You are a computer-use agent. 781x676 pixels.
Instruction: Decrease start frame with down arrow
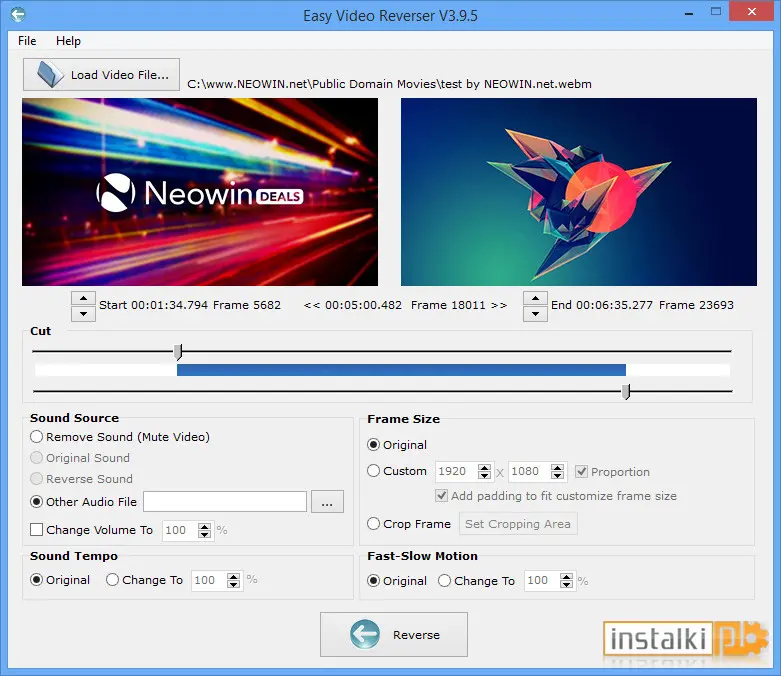83,314
